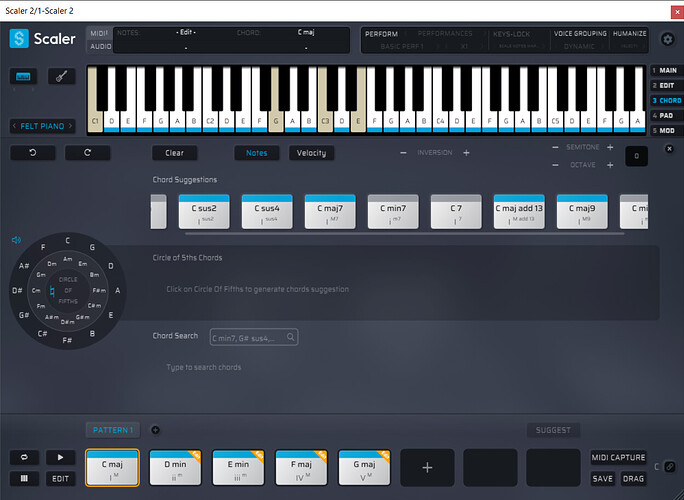Click the magnifier in Chord Search
The image size is (684, 500).
(291, 337)
